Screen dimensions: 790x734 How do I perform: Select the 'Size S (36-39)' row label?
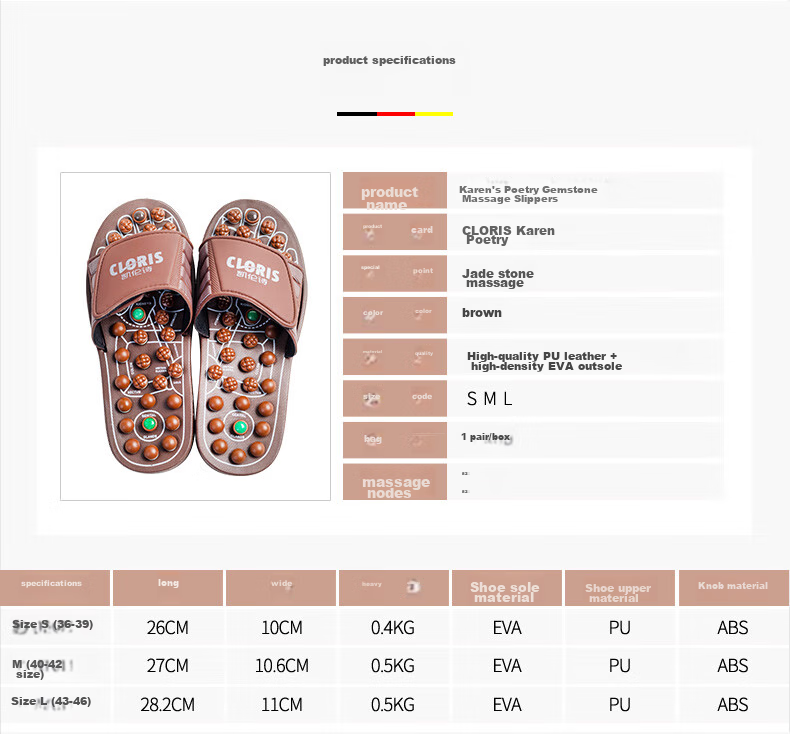tap(53, 624)
